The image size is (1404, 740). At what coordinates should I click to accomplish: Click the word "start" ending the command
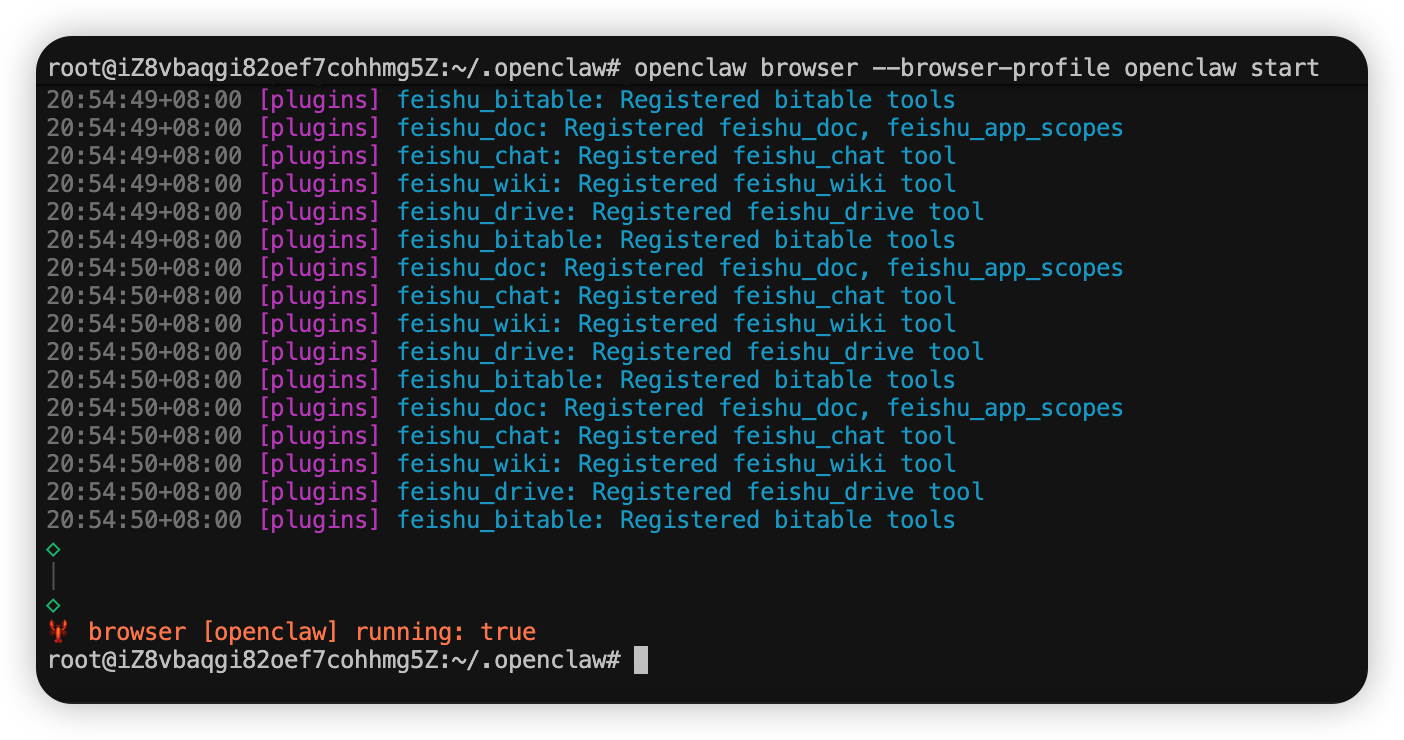[x=1284, y=68]
